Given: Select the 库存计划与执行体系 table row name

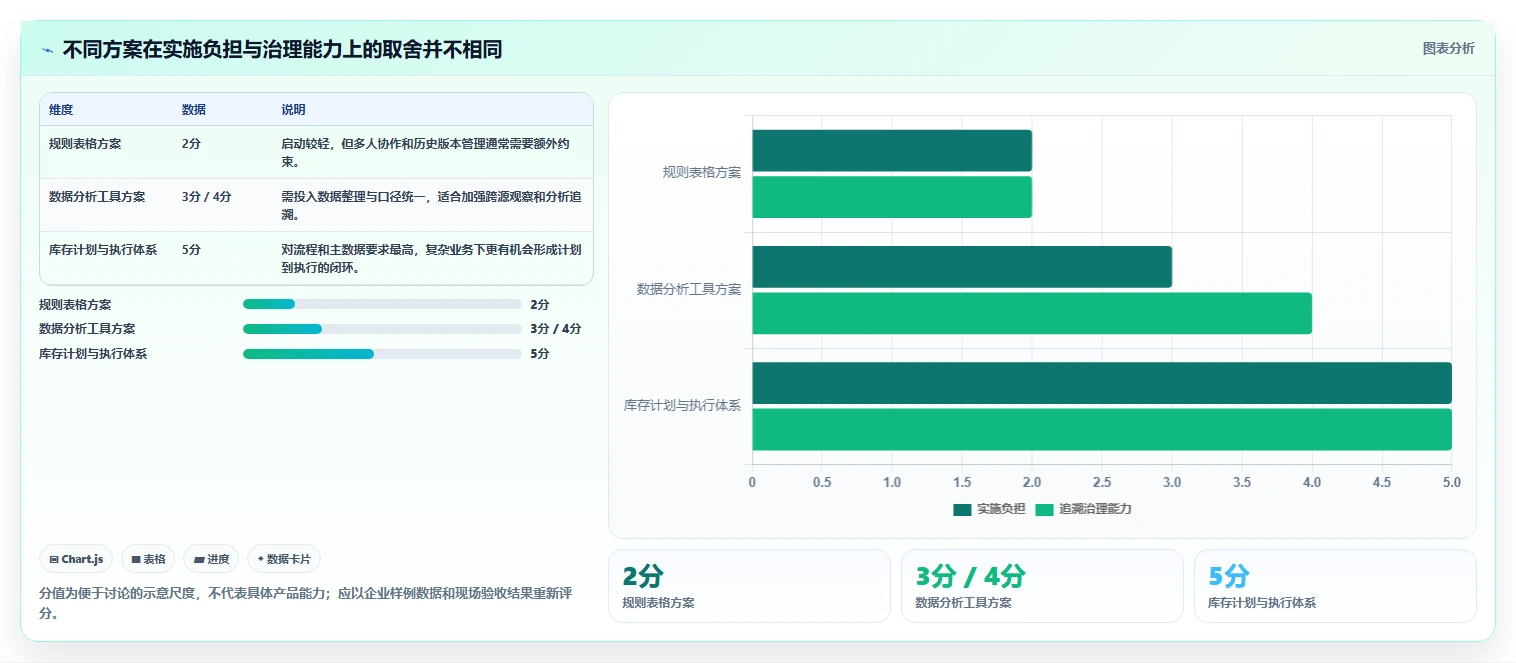Looking at the screenshot, I should [x=103, y=249].
